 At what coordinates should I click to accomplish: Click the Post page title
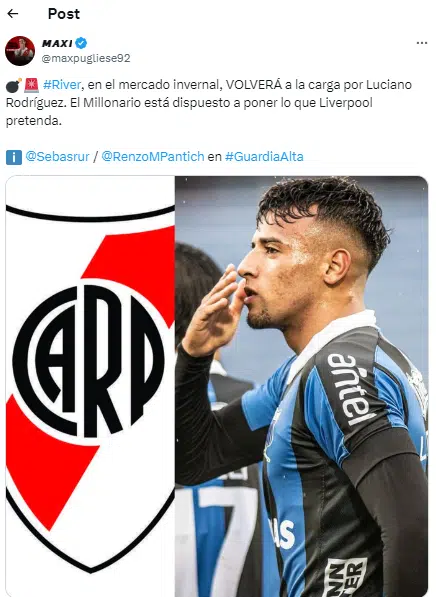click(64, 14)
